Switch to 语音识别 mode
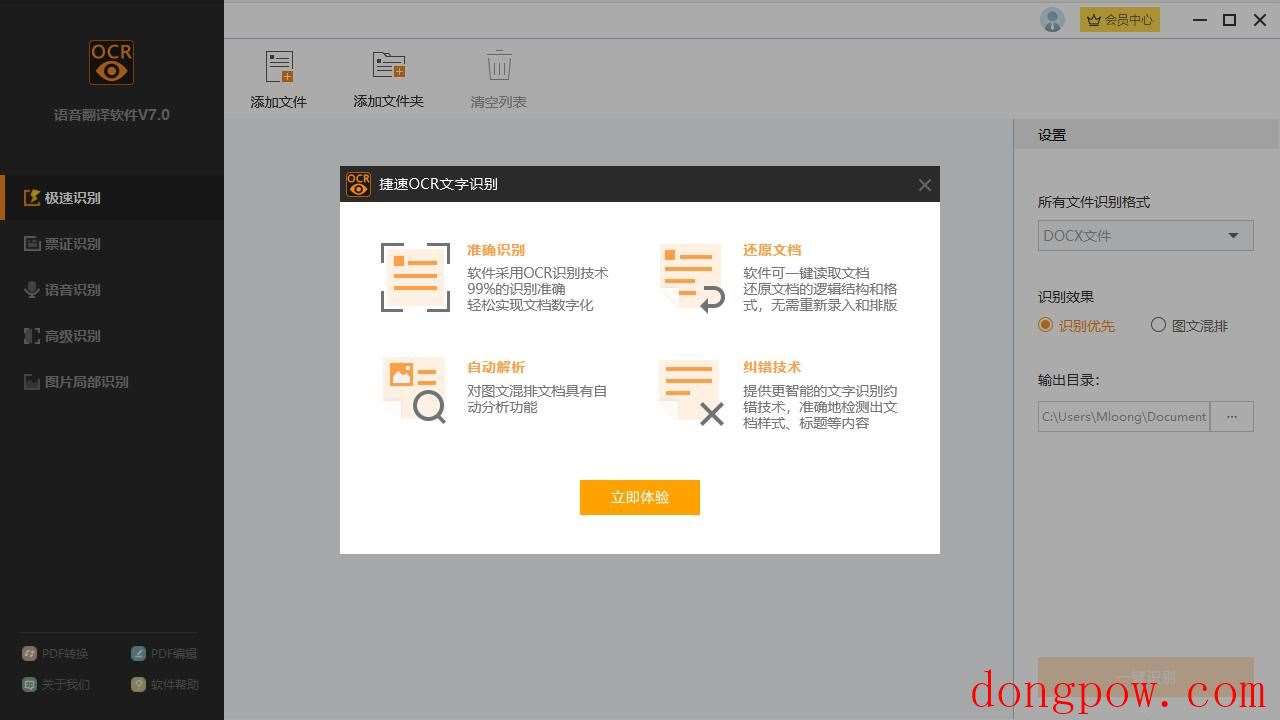1280x720 pixels. tap(112, 290)
